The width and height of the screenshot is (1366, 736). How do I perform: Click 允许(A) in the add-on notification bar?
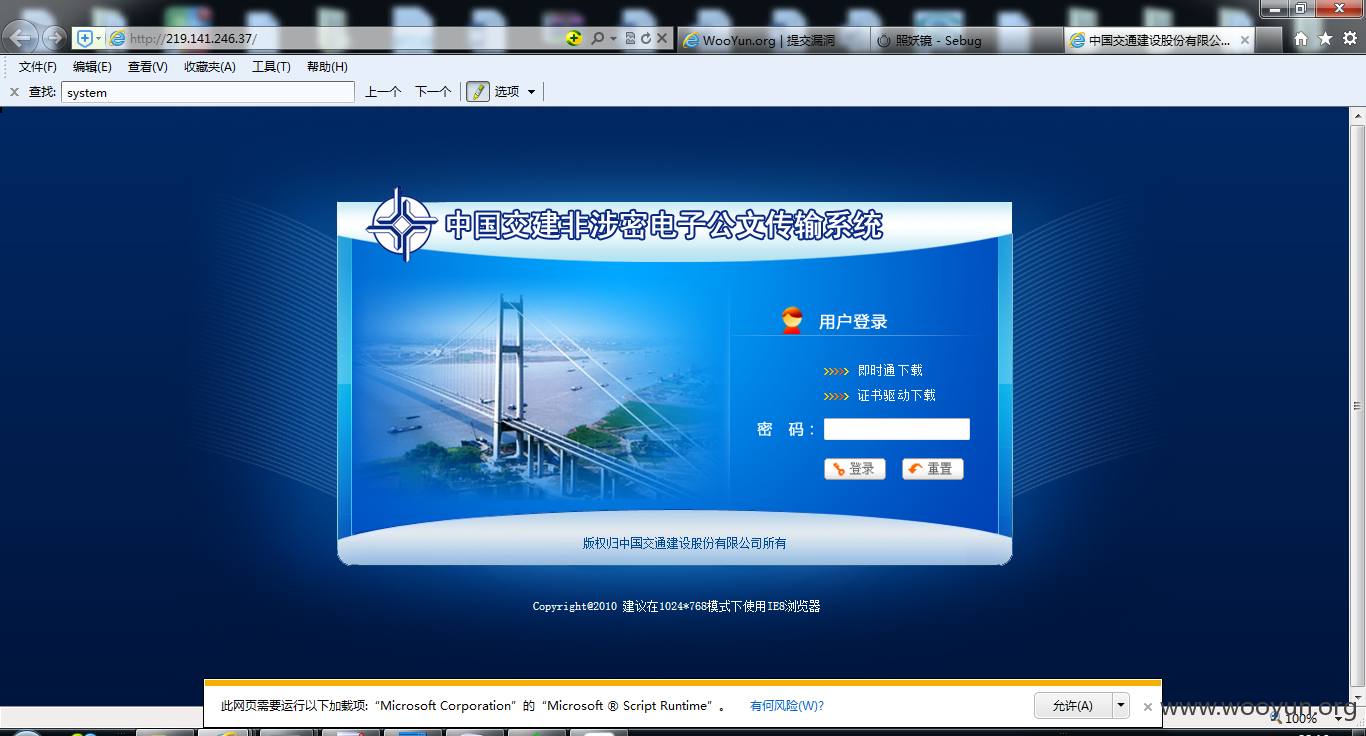[x=1073, y=706]
